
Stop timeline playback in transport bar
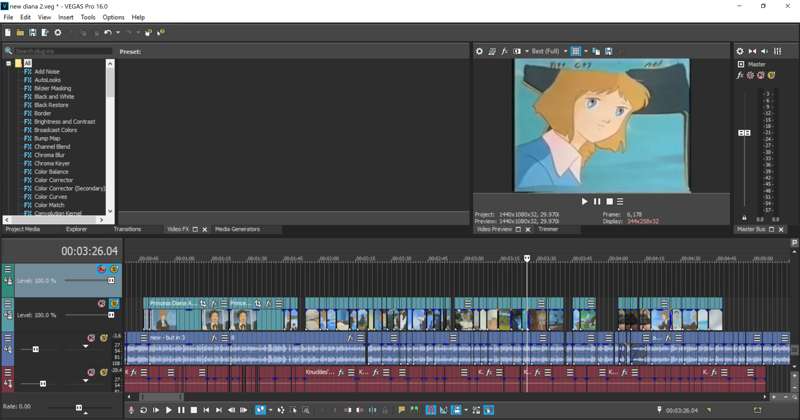194,410
